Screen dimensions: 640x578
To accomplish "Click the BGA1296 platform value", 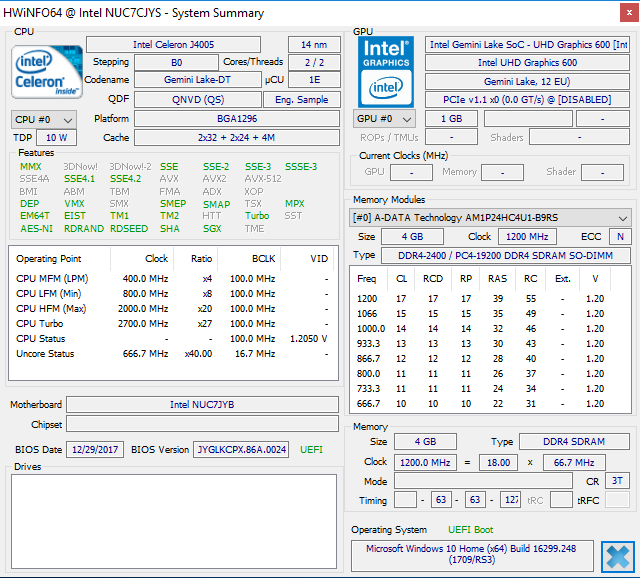I will click(237, 119).
